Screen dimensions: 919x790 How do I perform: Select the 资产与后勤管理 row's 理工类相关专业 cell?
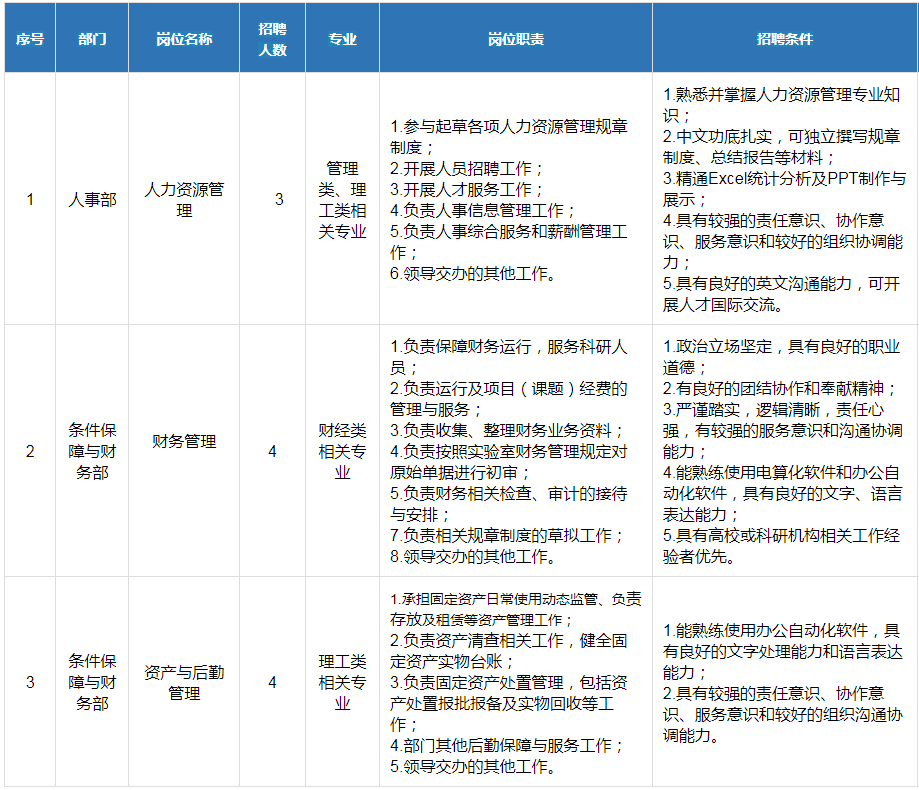[343, 682]
